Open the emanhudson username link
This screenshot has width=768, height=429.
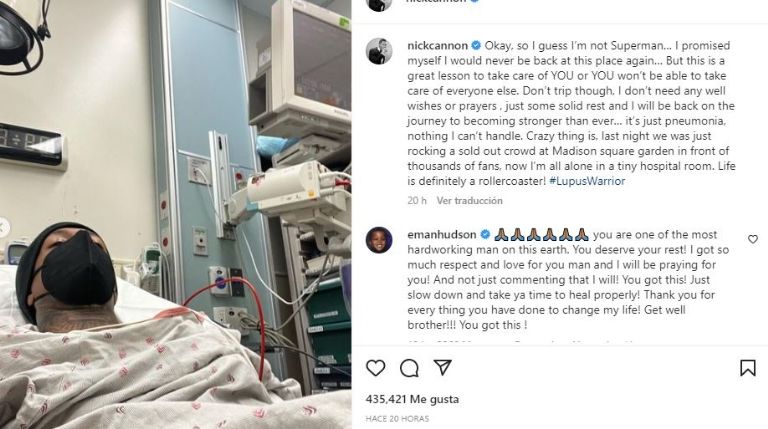(442, 235)
